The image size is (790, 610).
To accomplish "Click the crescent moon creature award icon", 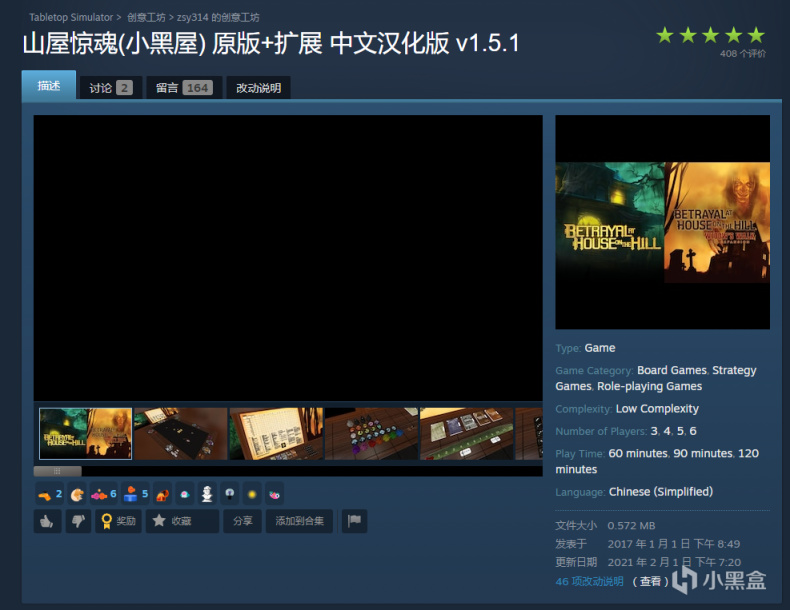I will point(77,495).
